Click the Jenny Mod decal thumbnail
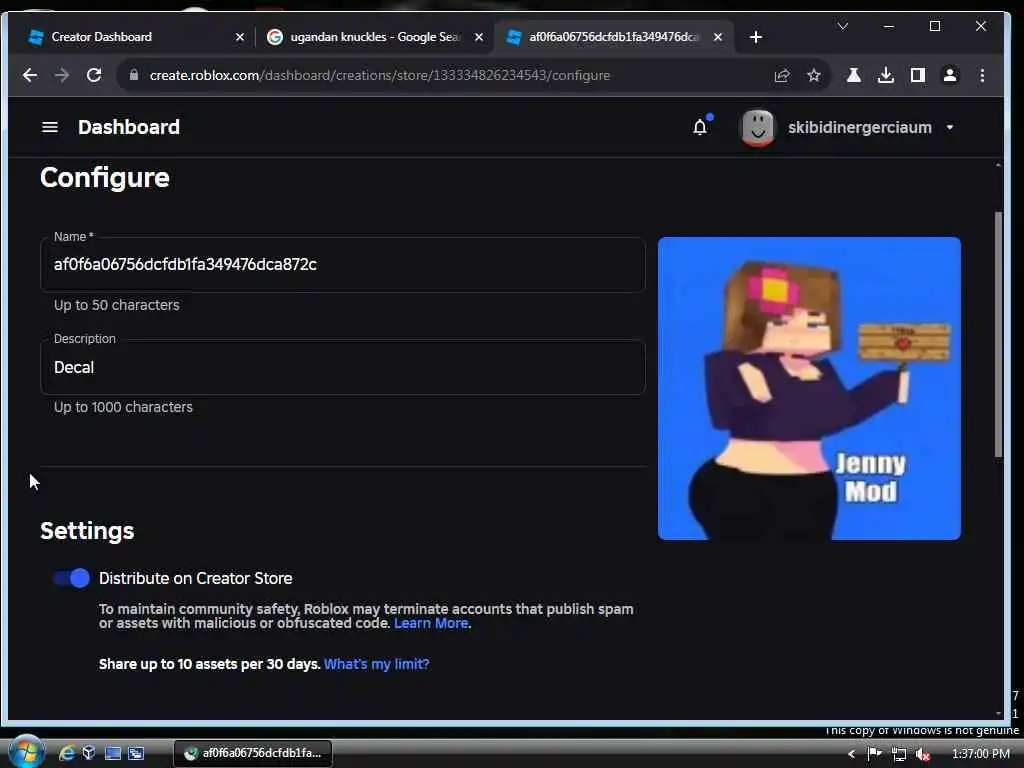The width and height of the screenshot is (1024, 768). click(809, 389)
